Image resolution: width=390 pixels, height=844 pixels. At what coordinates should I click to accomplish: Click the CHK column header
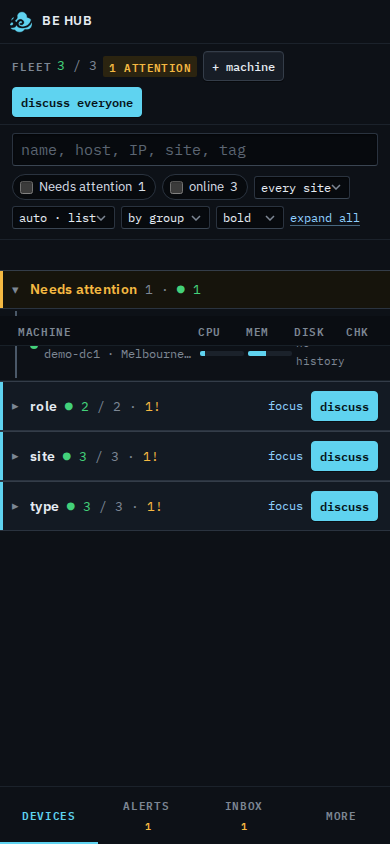pos(357,332)
